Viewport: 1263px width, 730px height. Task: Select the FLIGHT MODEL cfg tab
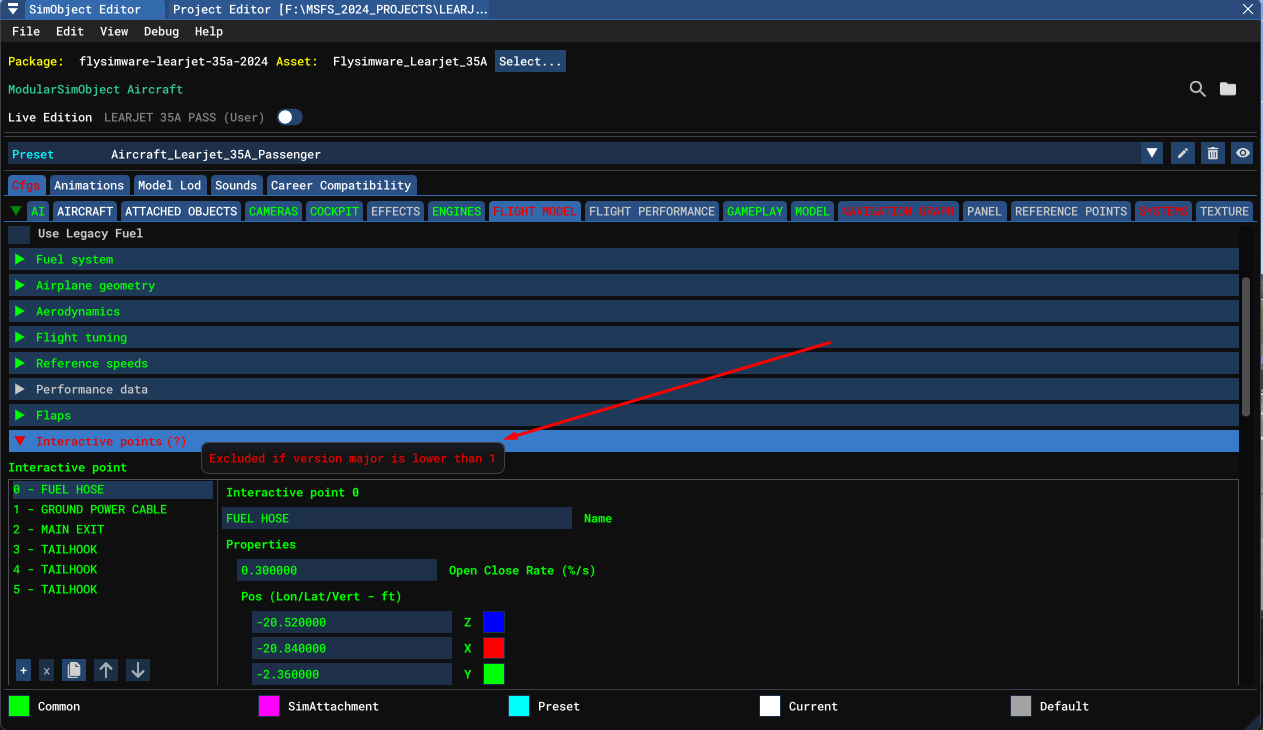534,211
